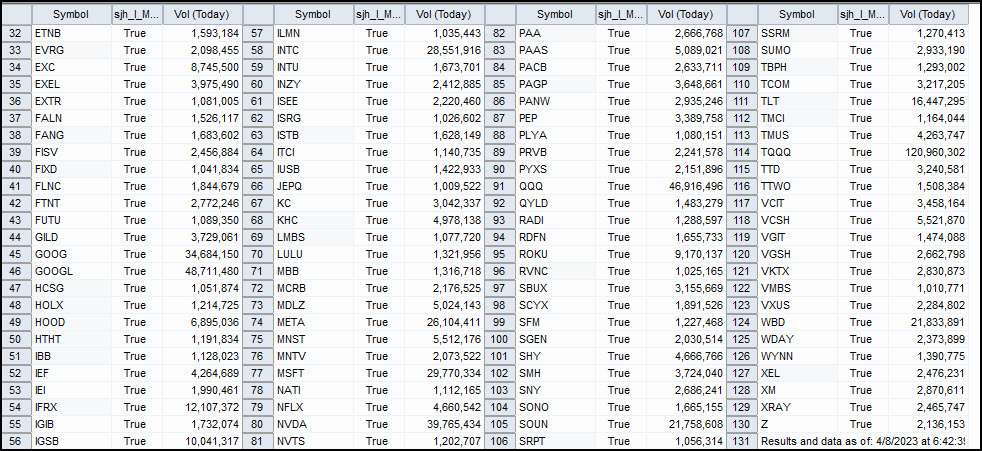Click the True cell in the FISV row
The image size is (982, 451).
[137, 152]
